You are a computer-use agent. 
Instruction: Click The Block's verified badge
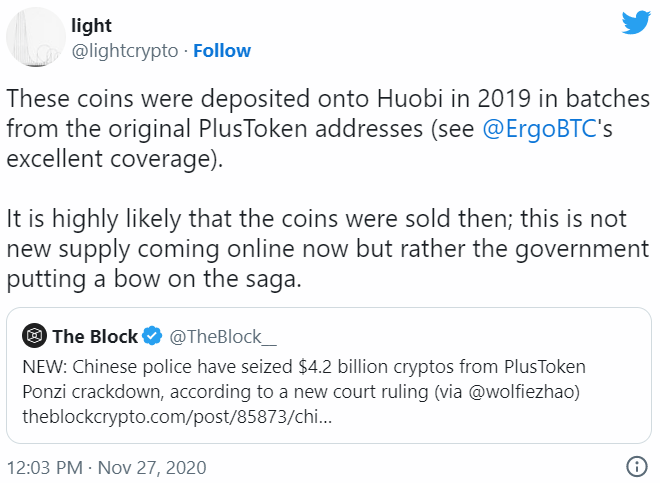[153, 335]
